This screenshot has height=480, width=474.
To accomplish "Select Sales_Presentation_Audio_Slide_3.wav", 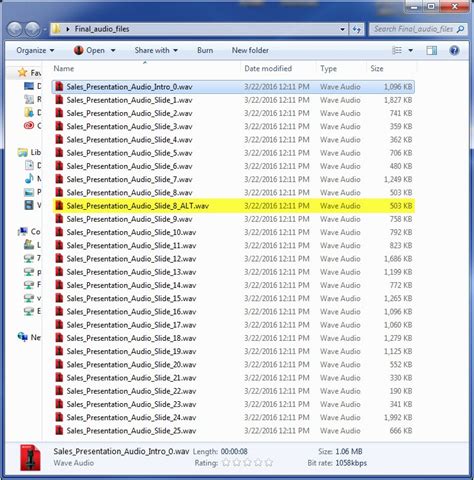I will [x=233, y=126].
